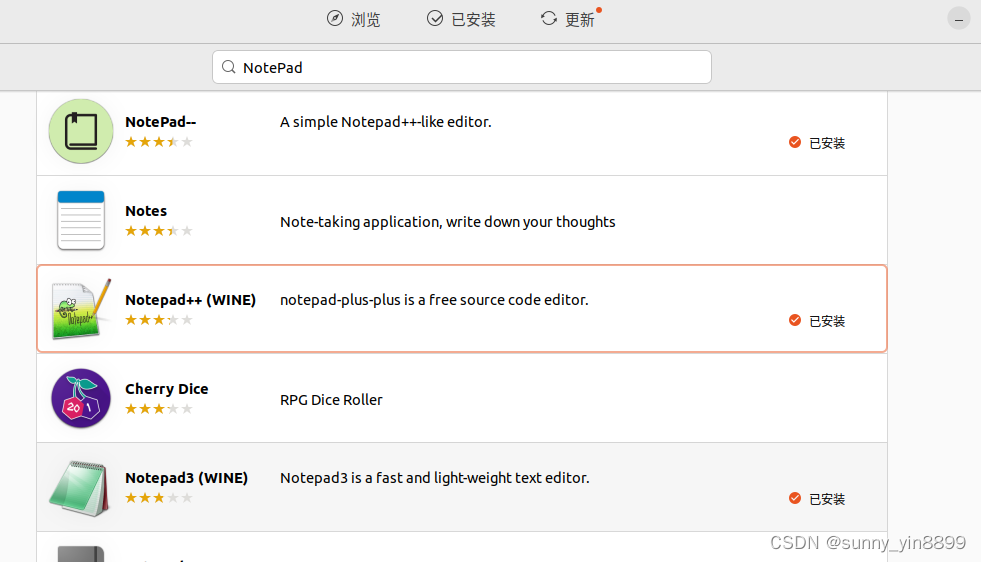The width and height of the screenshot is (981, 562).
Task: Click 'notepad-plus-plus is a free source code editor.'
Action: pyautogui.click(x=434, y=300)
